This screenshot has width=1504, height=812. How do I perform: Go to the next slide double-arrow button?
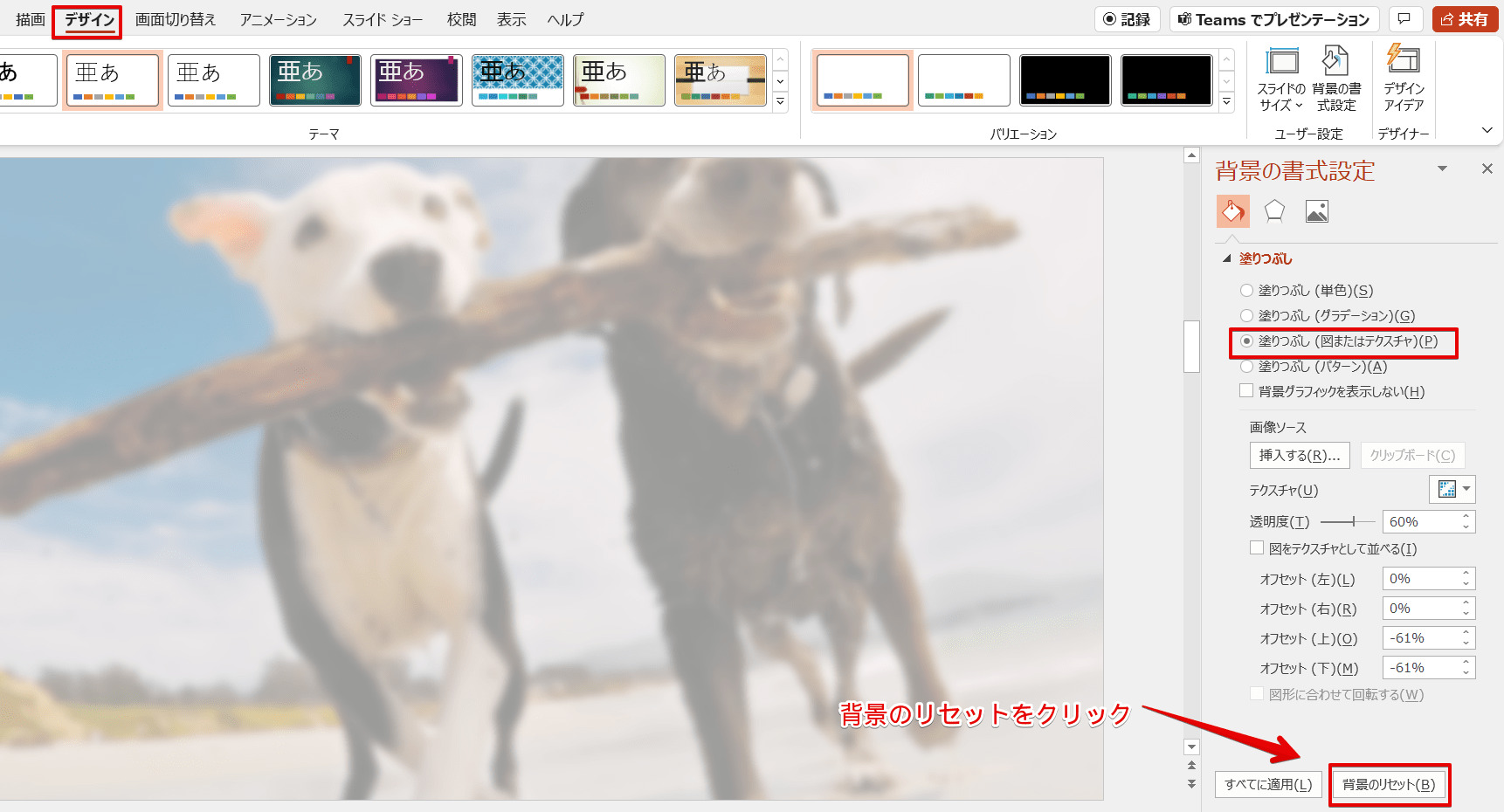1191,784
